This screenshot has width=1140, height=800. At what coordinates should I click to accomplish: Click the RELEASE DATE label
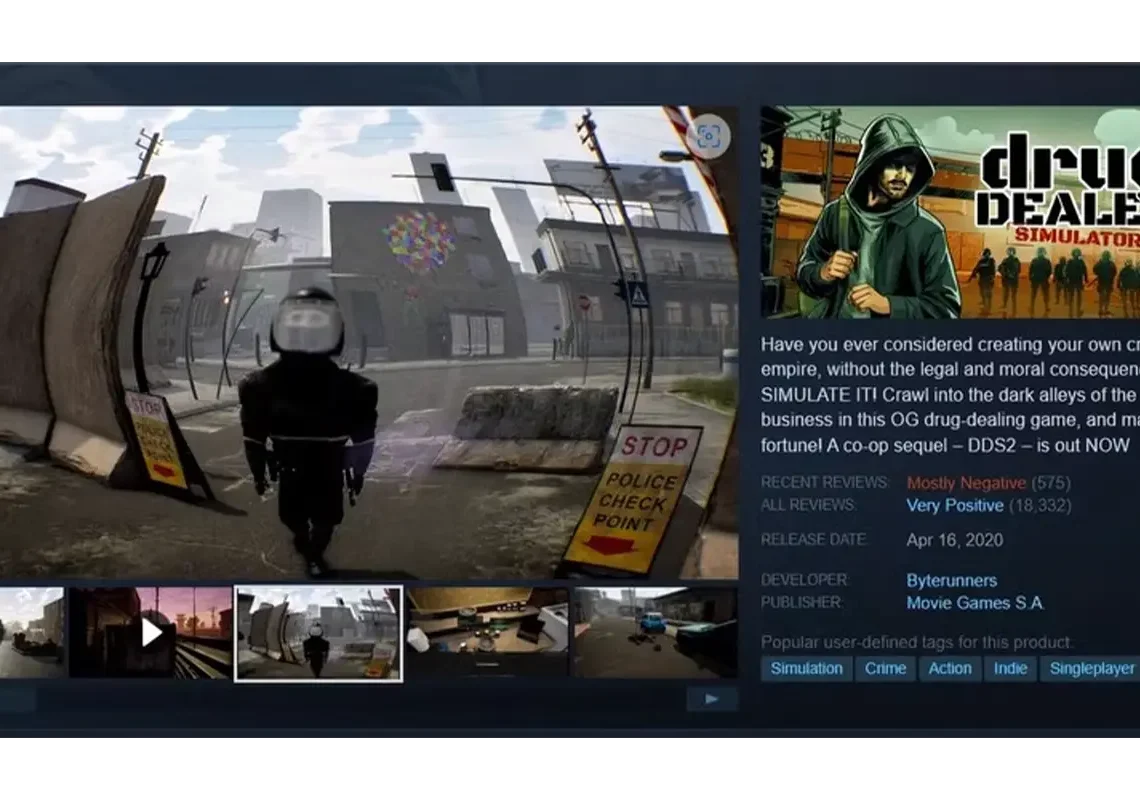814,540
